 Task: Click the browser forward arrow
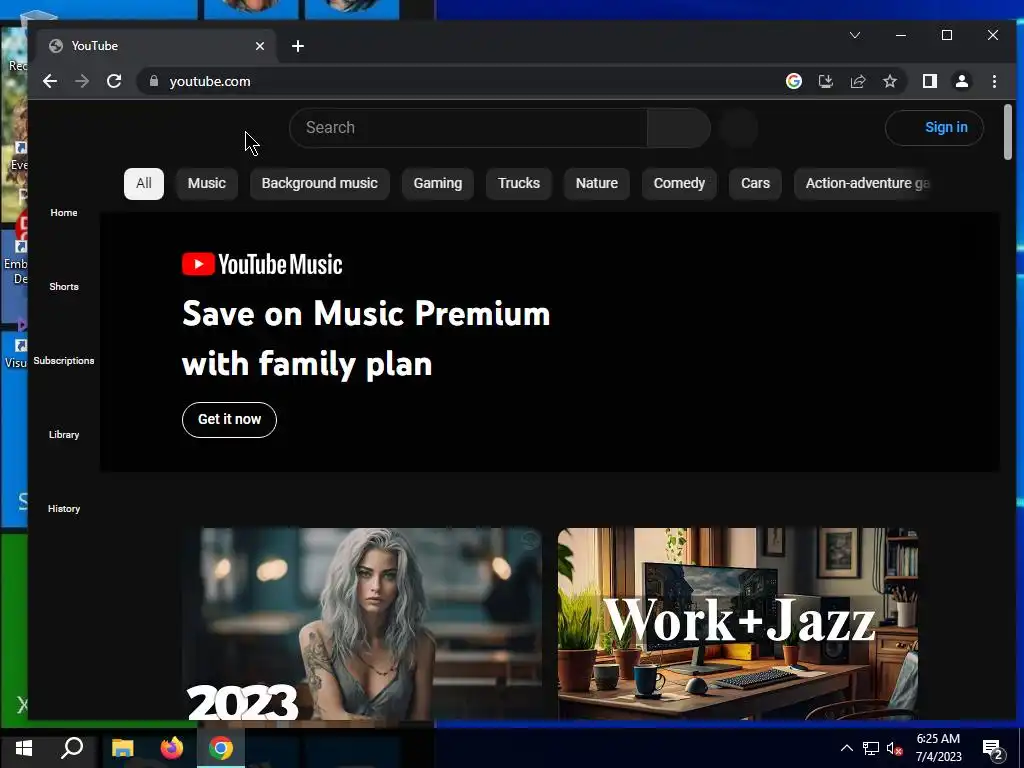[x=82, y=81]
